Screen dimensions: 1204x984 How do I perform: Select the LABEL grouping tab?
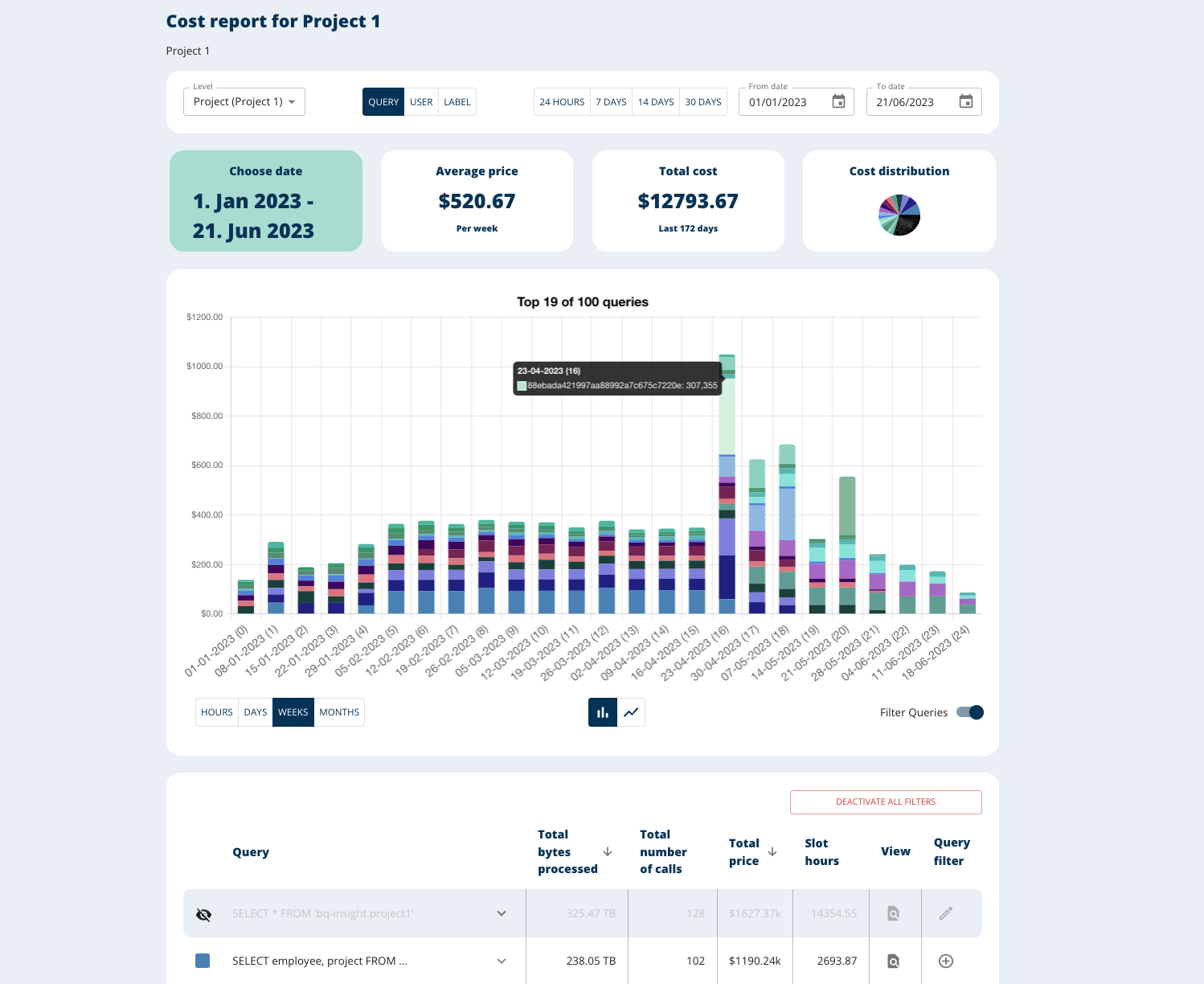(x=457, y=102)
